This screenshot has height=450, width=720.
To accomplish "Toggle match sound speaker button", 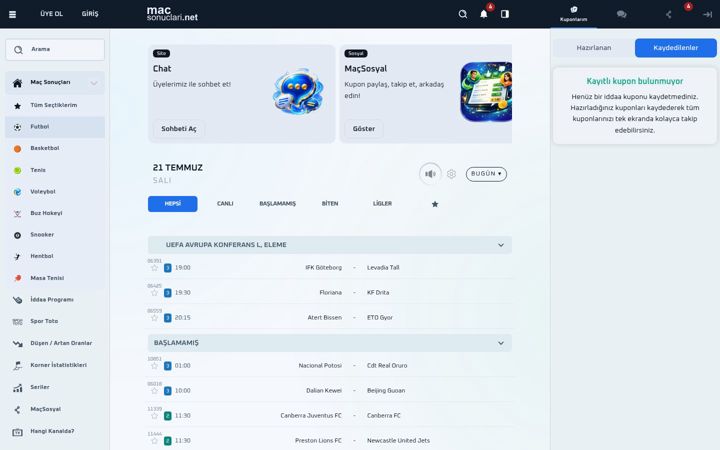I will [430, 174].
